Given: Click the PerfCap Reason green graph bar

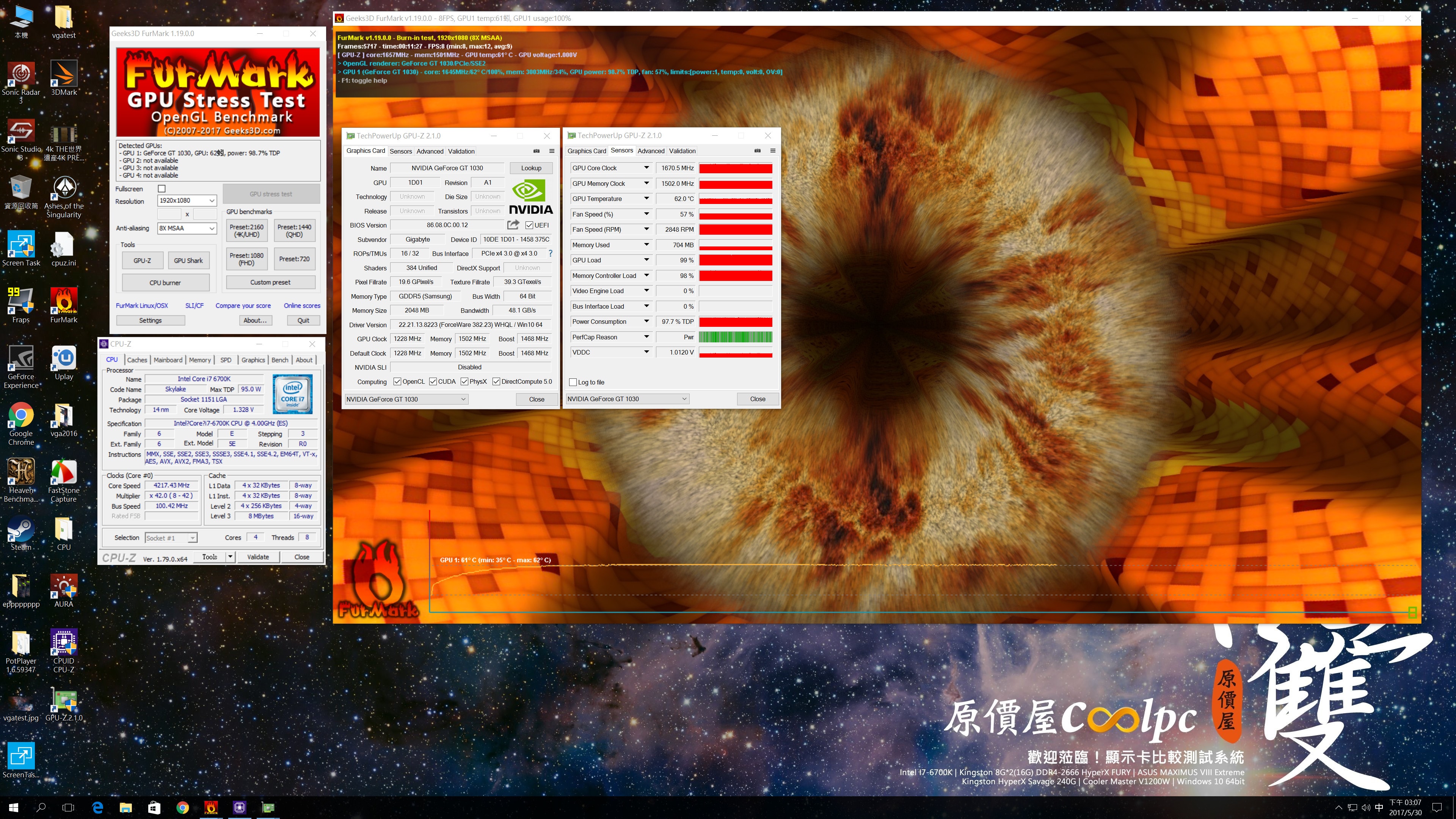Looking at the screenshot, I should [735, 337].
